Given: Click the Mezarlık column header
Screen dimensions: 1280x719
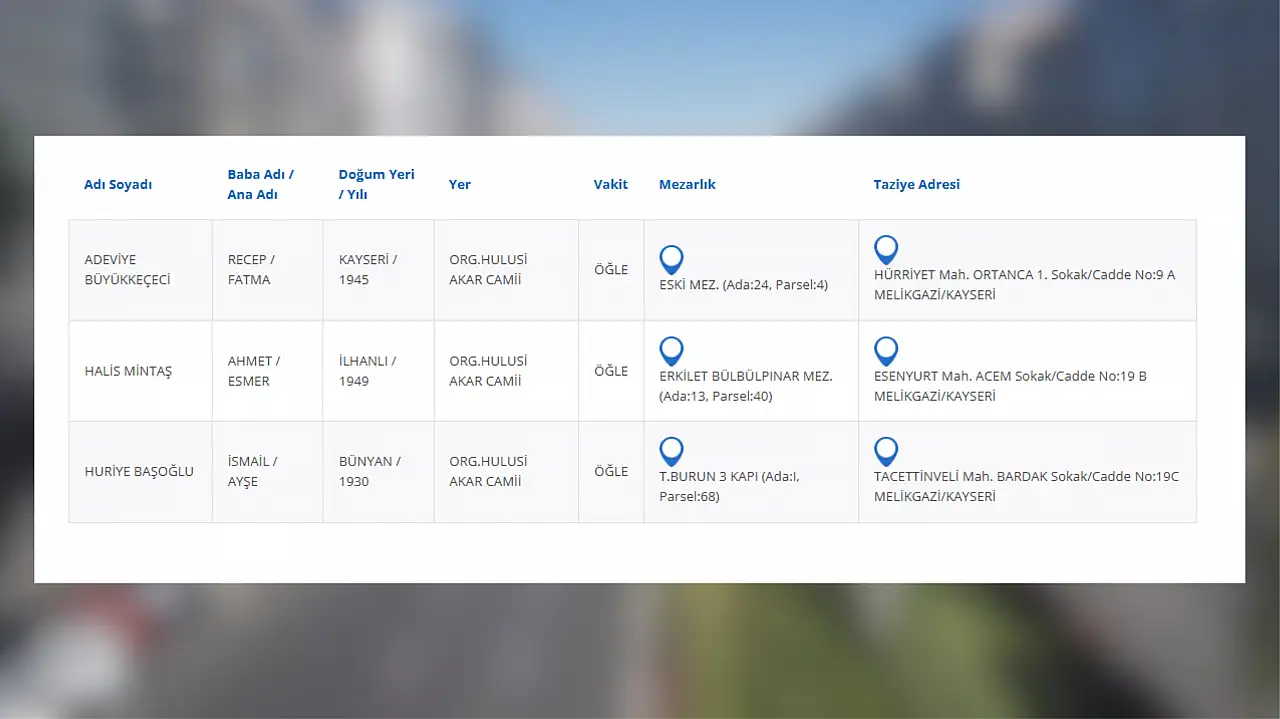Looking at the screenshot, I should tap(687, 184).
